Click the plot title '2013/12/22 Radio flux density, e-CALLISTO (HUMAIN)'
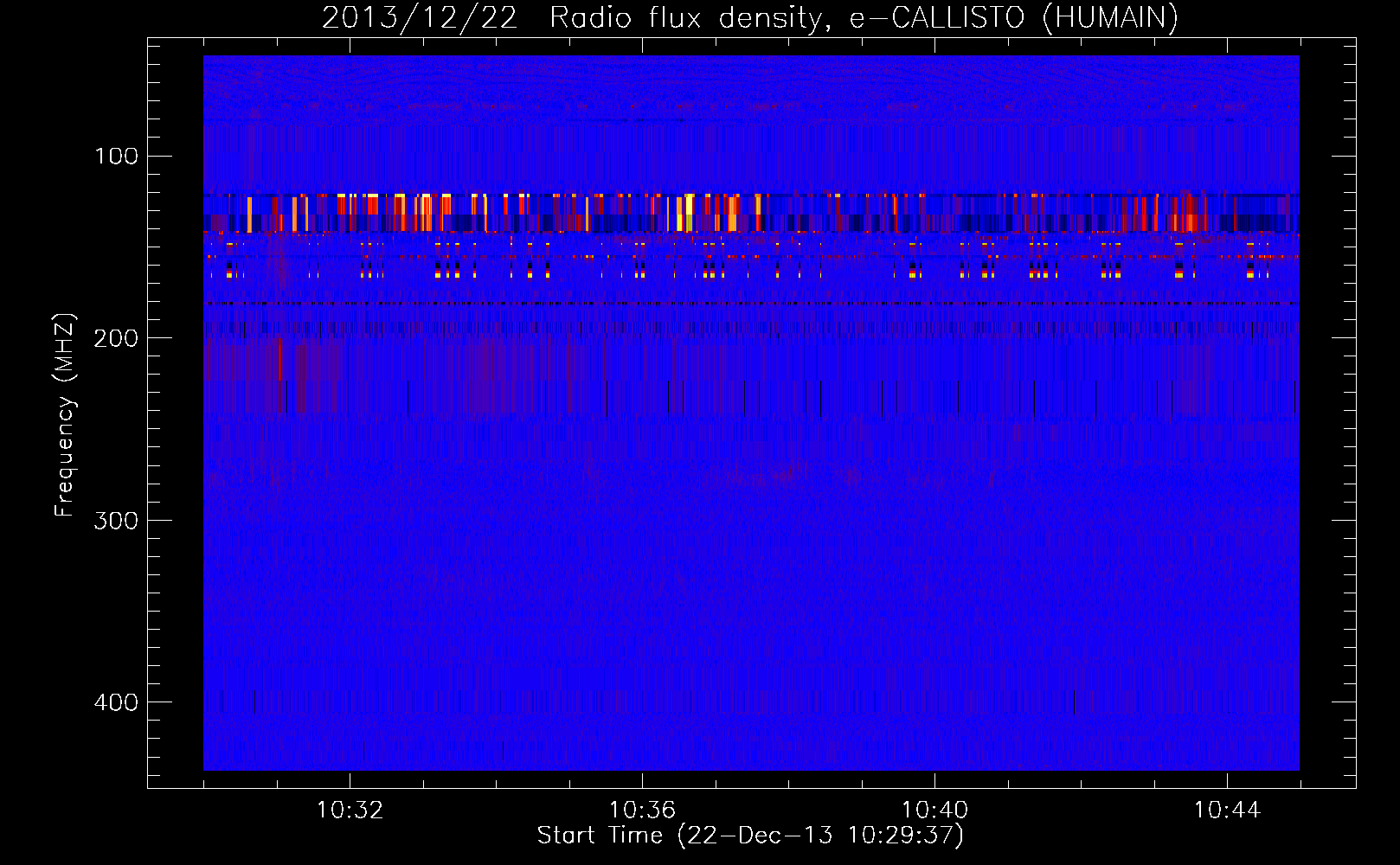1400x865 pixels. (750, 18)
